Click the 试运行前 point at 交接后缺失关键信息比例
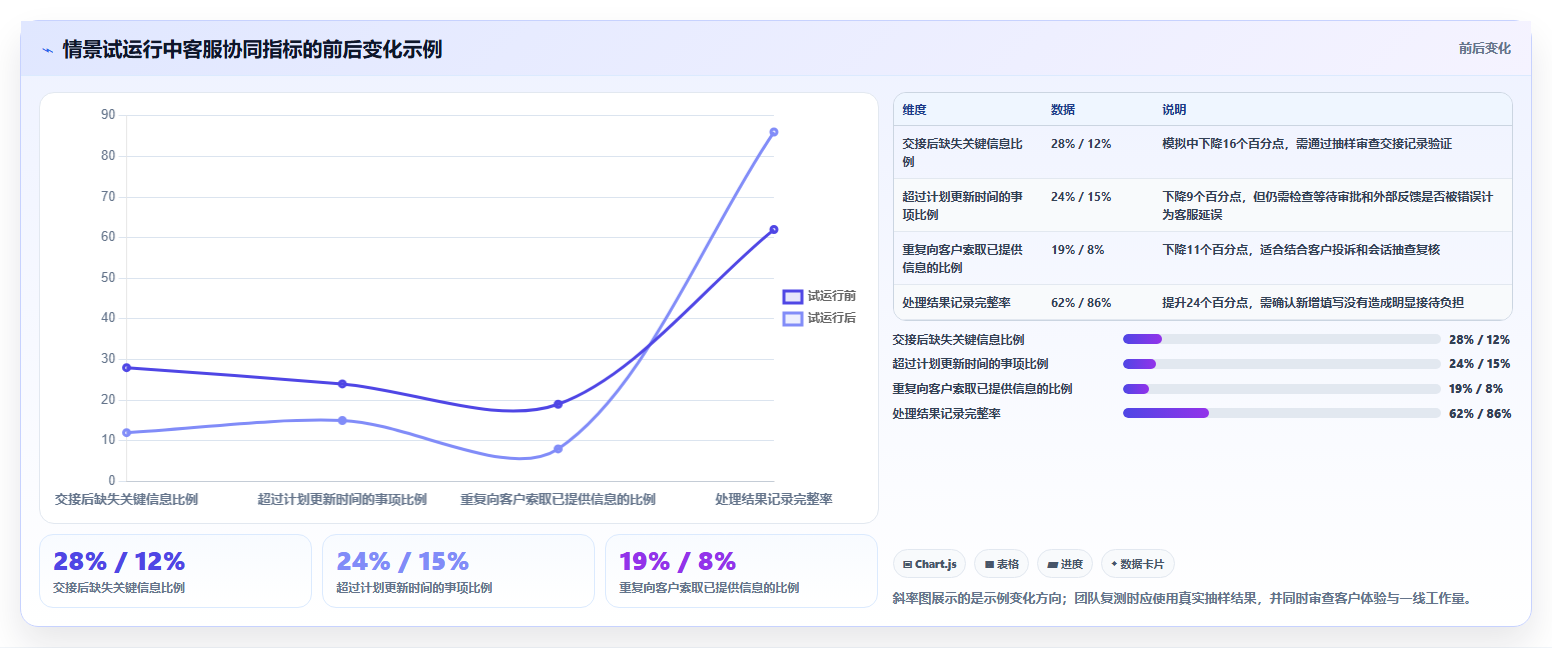The width and height of the screenshot is (1552, 648). (x=127, y=368)
